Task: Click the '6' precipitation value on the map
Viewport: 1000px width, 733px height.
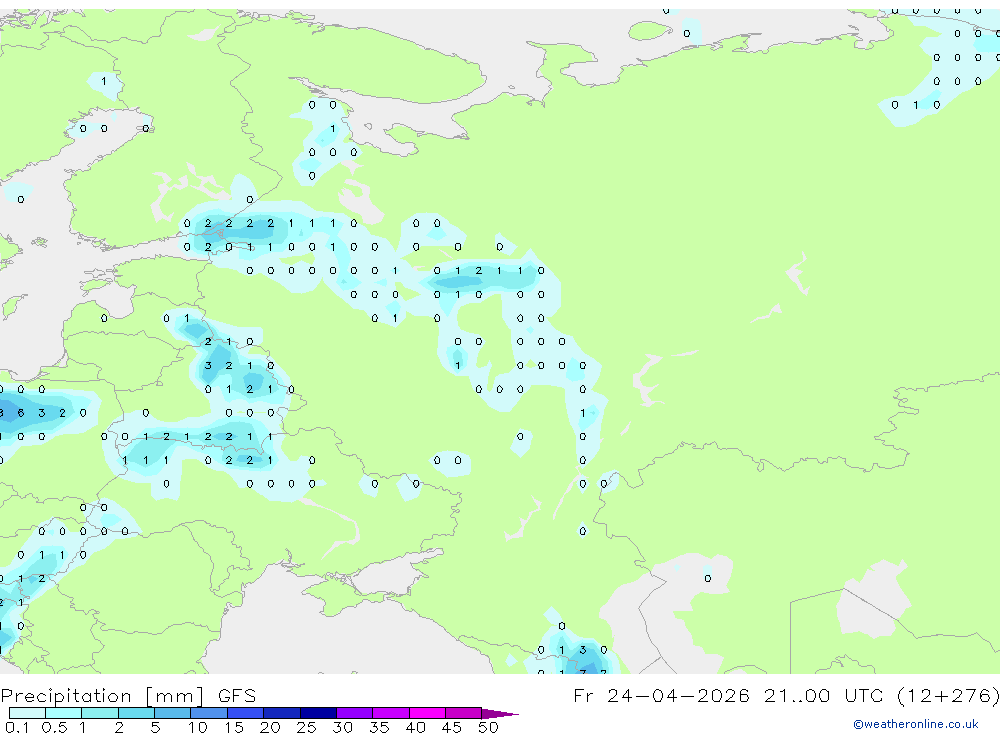Action: pos(21,413)
